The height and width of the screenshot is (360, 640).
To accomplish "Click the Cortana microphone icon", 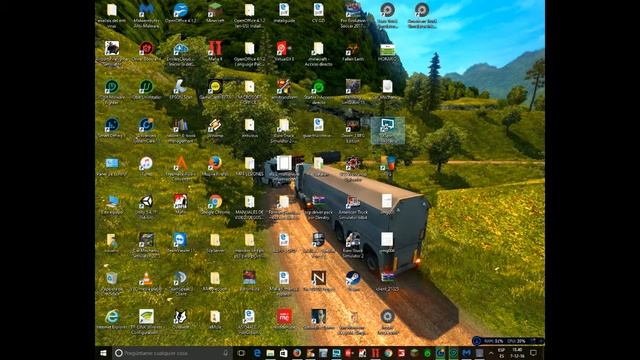I will pyautogui.click(x=225, y=353).
